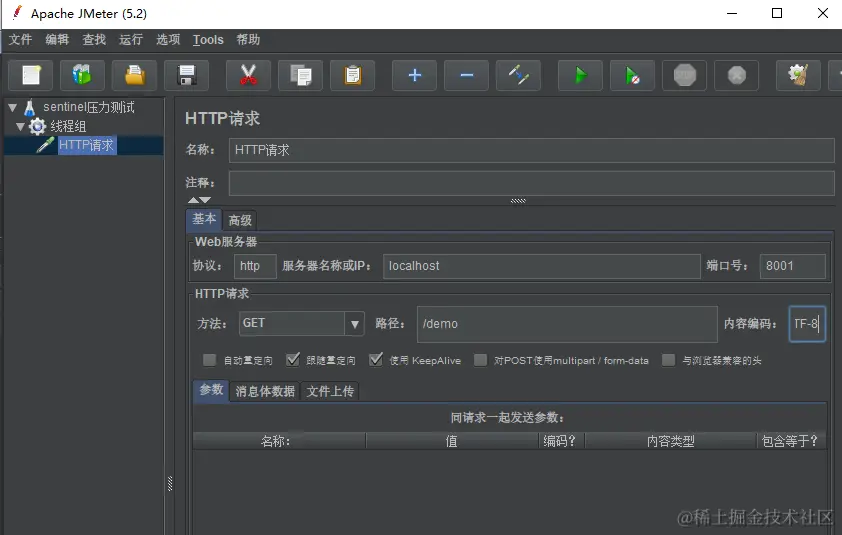
Task: Select the 消息体数据 tab
Action: [265, 391]
